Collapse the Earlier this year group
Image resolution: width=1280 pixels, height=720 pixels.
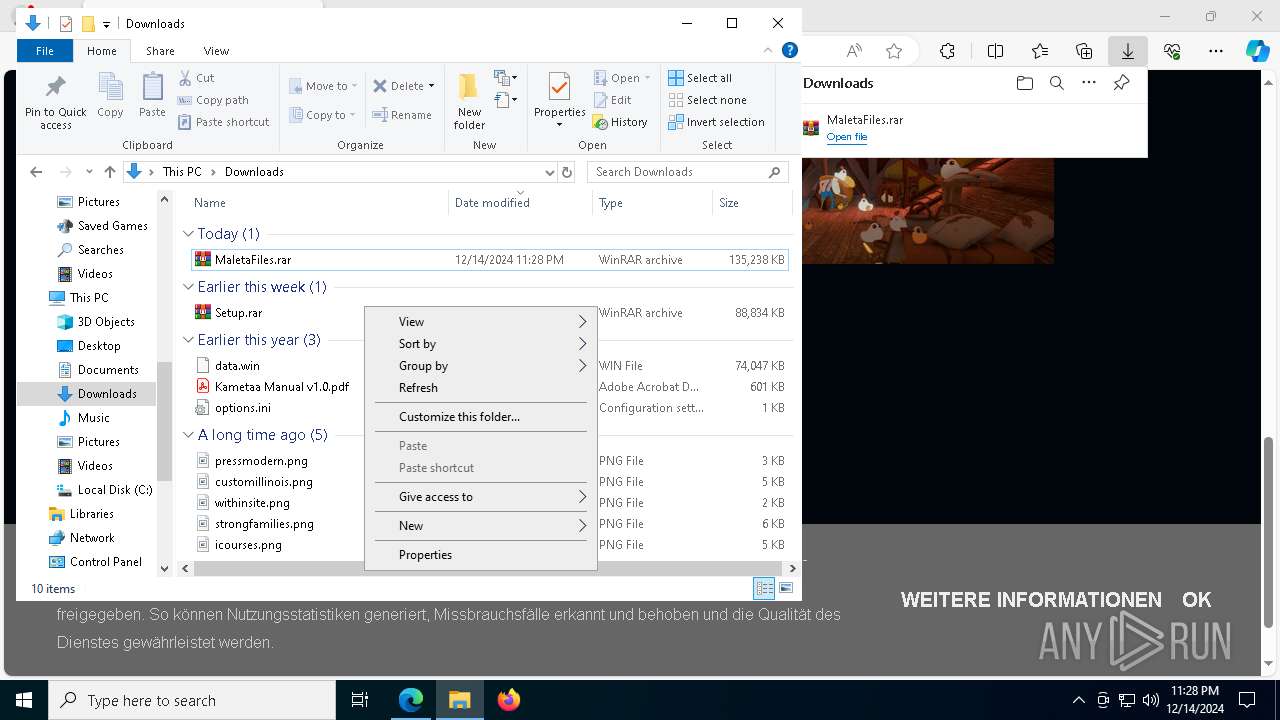[x=188, y=340]
